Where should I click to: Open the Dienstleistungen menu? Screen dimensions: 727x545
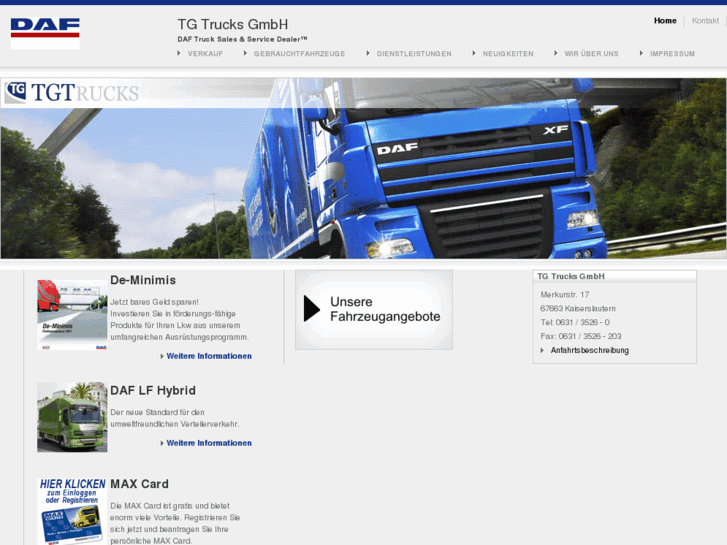pos(414,54)
